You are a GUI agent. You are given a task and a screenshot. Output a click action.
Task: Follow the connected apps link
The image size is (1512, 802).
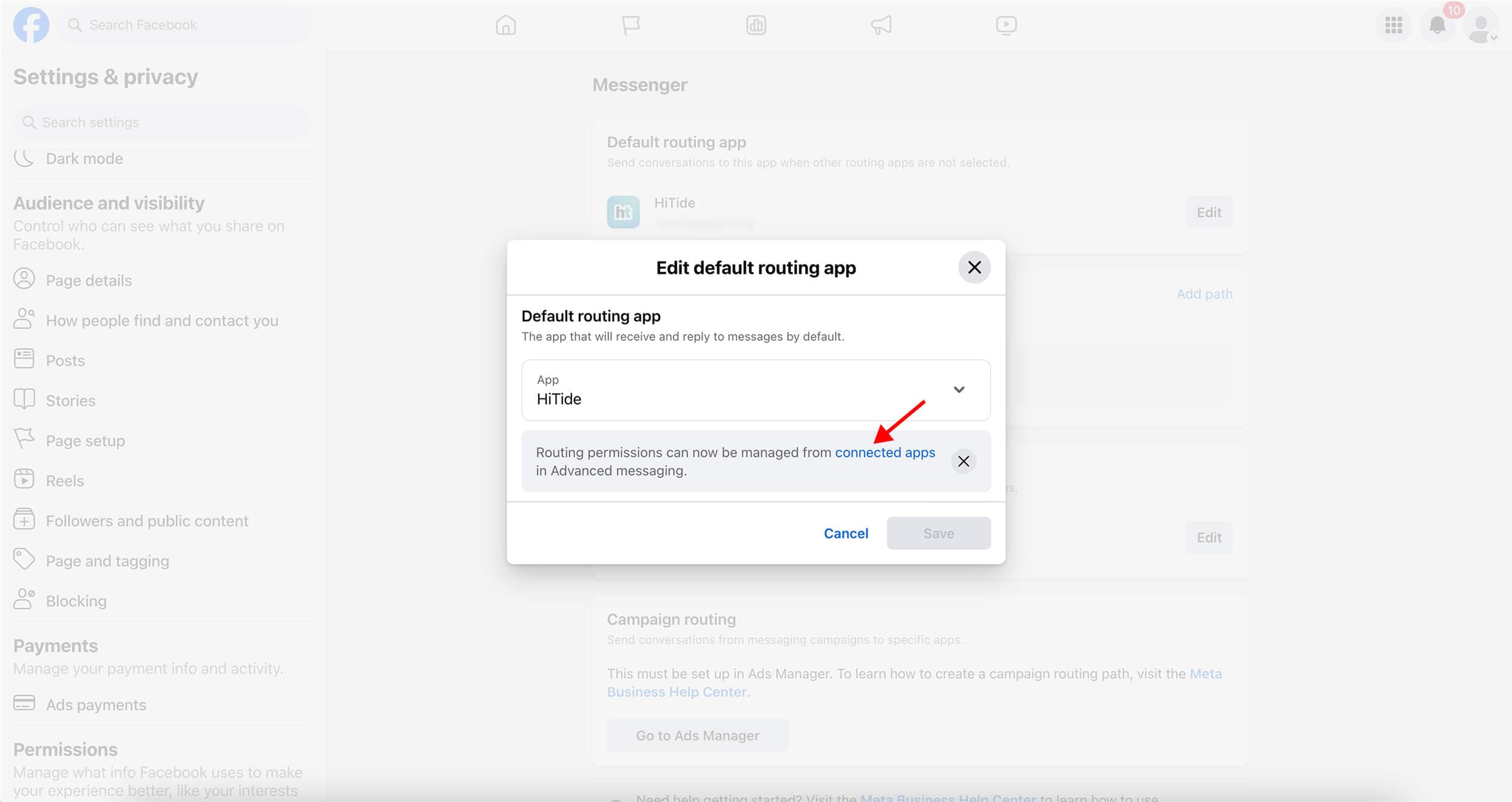pos(885,452)
